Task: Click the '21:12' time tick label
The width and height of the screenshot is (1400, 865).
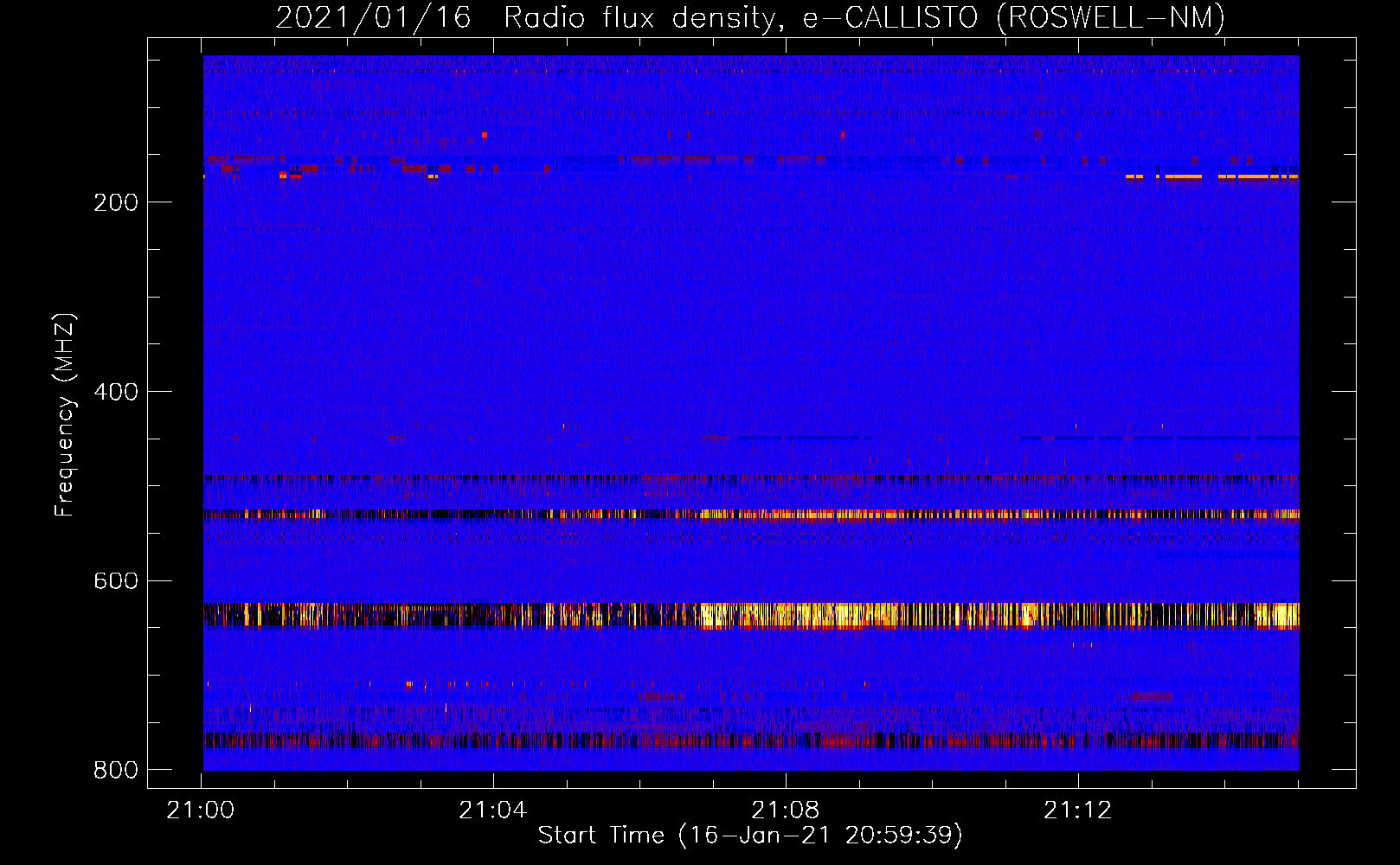Action: (x=1078, y=811)
